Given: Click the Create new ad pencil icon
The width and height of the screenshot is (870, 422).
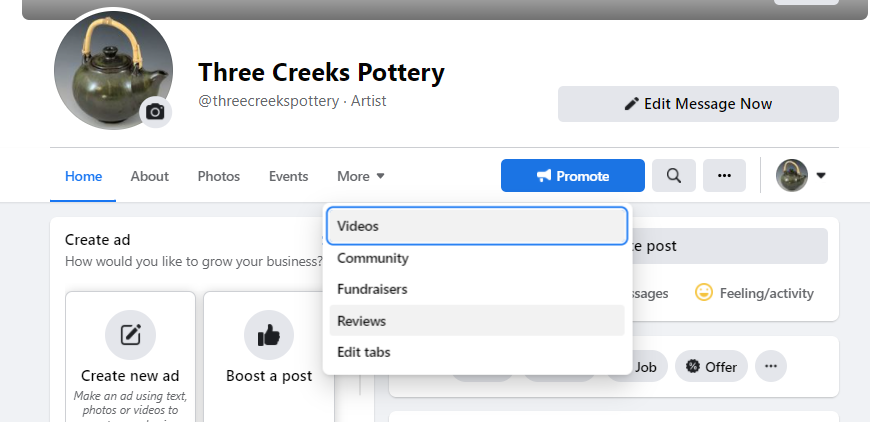Looking at the screenshot, I should click(130, 334).
